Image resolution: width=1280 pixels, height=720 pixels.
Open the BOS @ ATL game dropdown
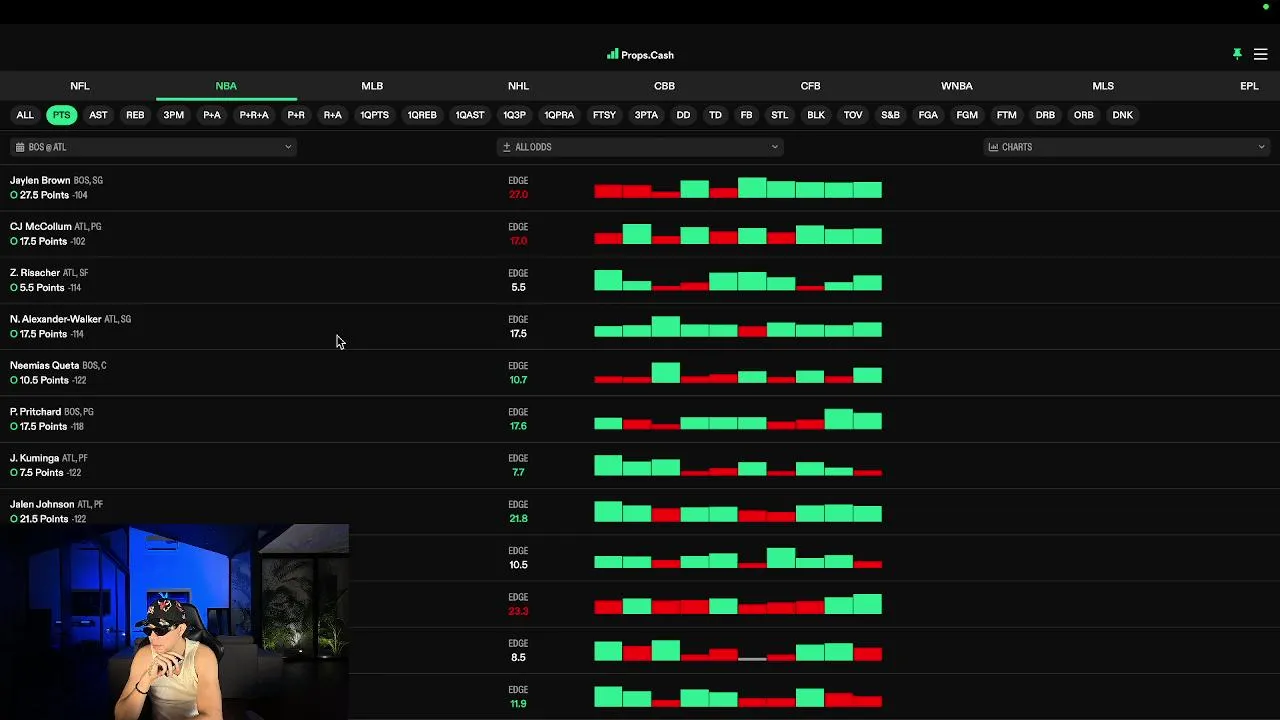tap(153, 147)
